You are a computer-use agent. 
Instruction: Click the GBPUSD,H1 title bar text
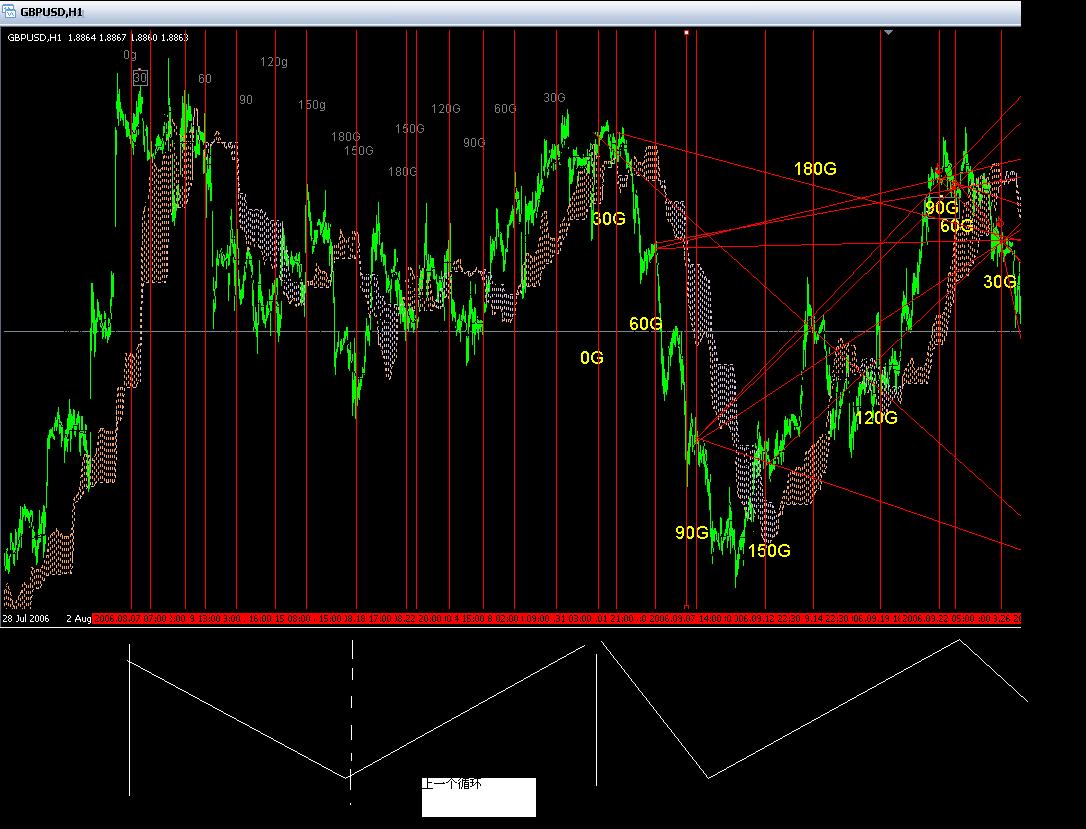click(x=51, y=12)
